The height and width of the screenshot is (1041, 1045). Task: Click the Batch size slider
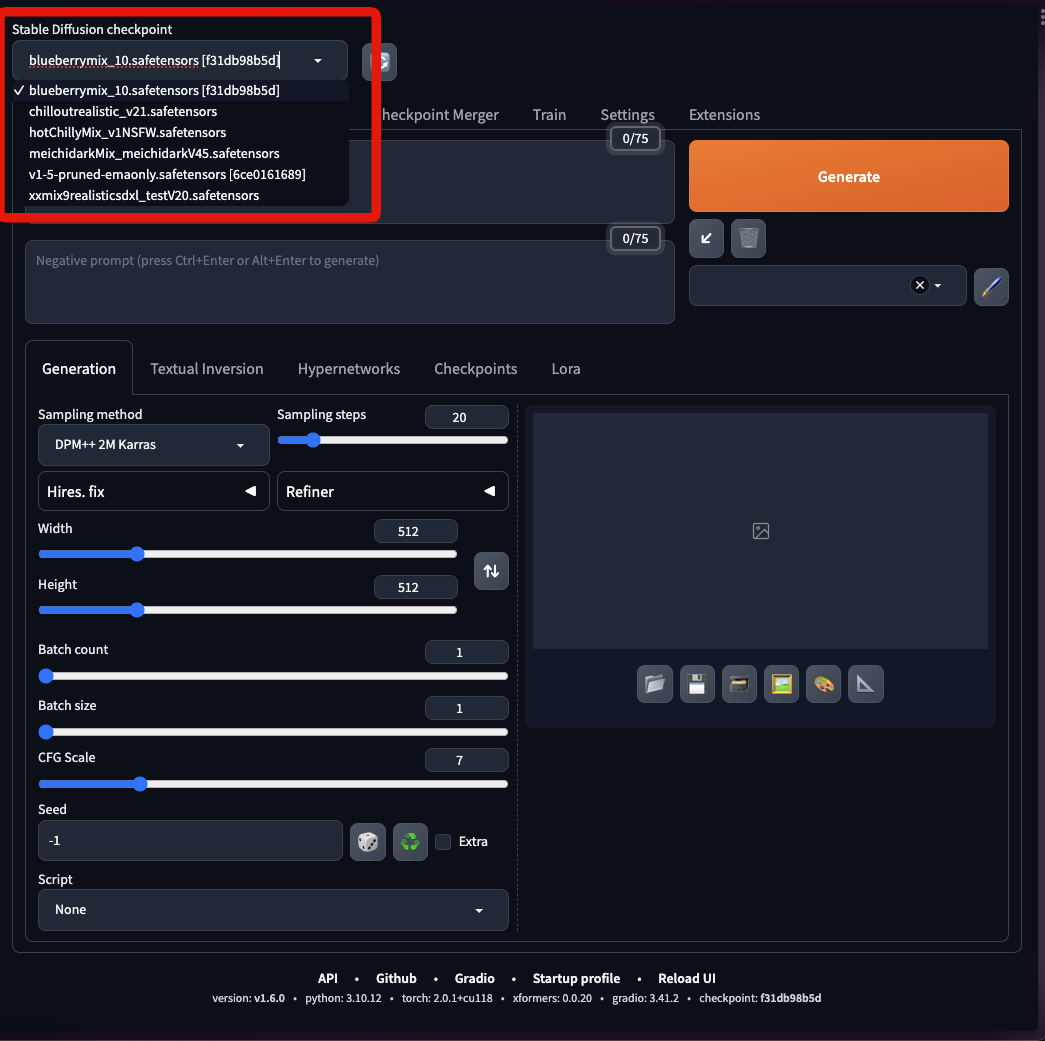tap(273, 732)
